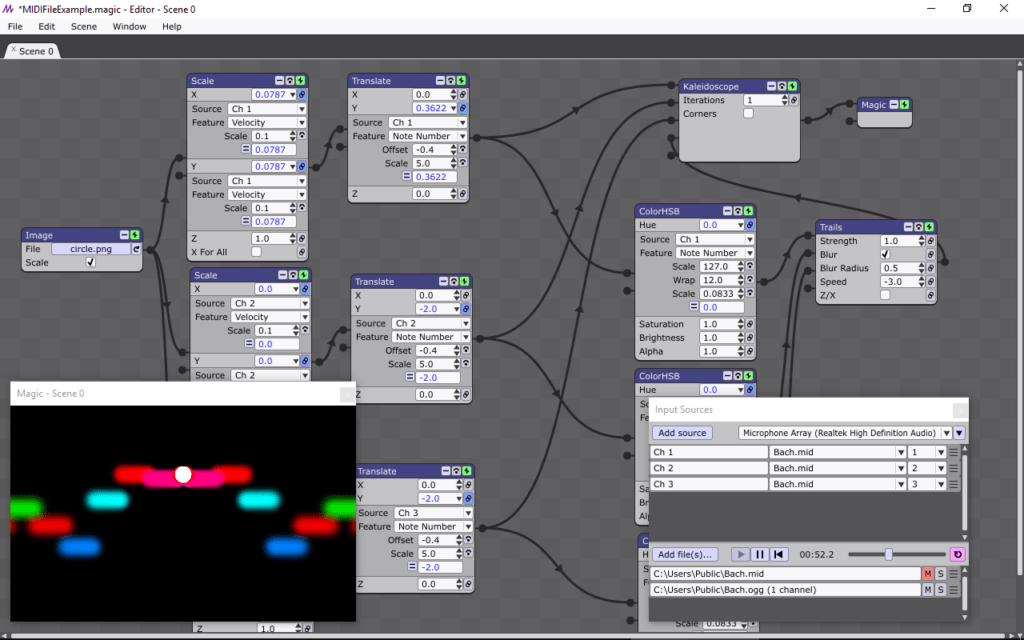Mute the Bach.mid file with M button
This screenshot has width=1024, height=640.
[x=927, y=574]
